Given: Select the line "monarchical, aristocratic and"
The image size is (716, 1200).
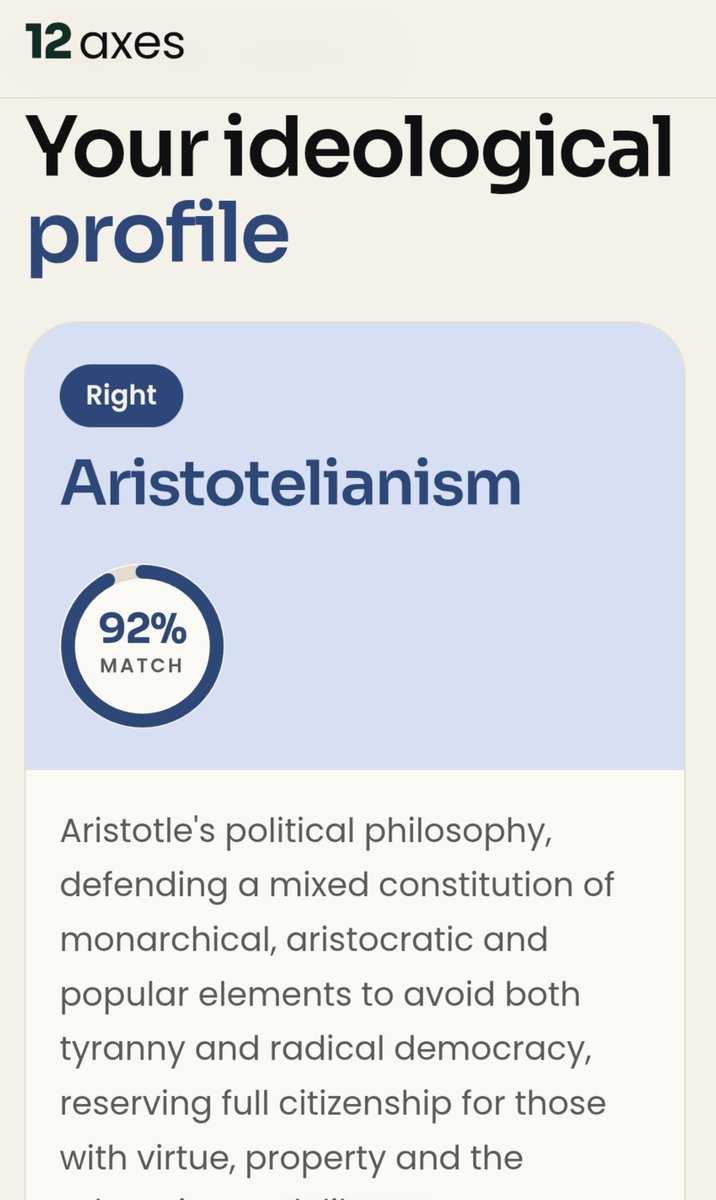Looking at the screenshot, I should coord(304,940).
